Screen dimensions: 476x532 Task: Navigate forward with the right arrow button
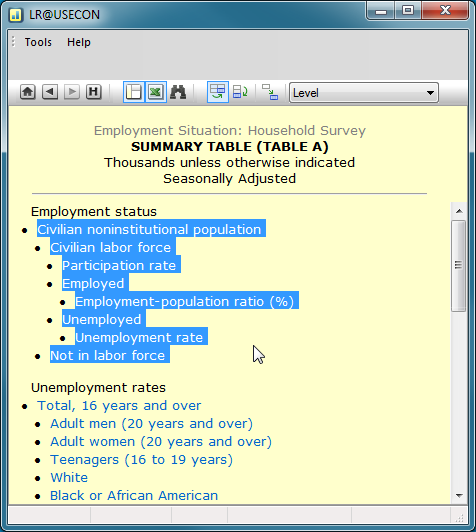point(72,92)
